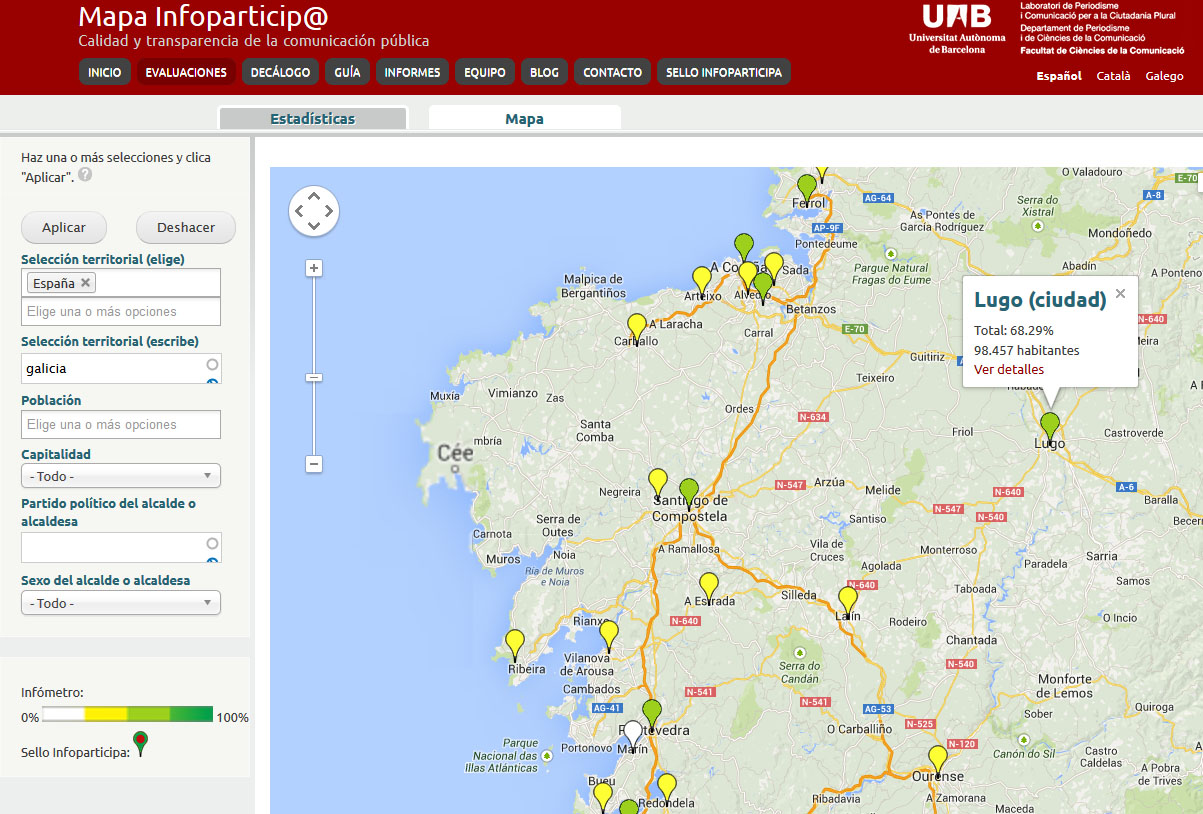
Task: Switch language to Galego
Action: [1164, 76]
